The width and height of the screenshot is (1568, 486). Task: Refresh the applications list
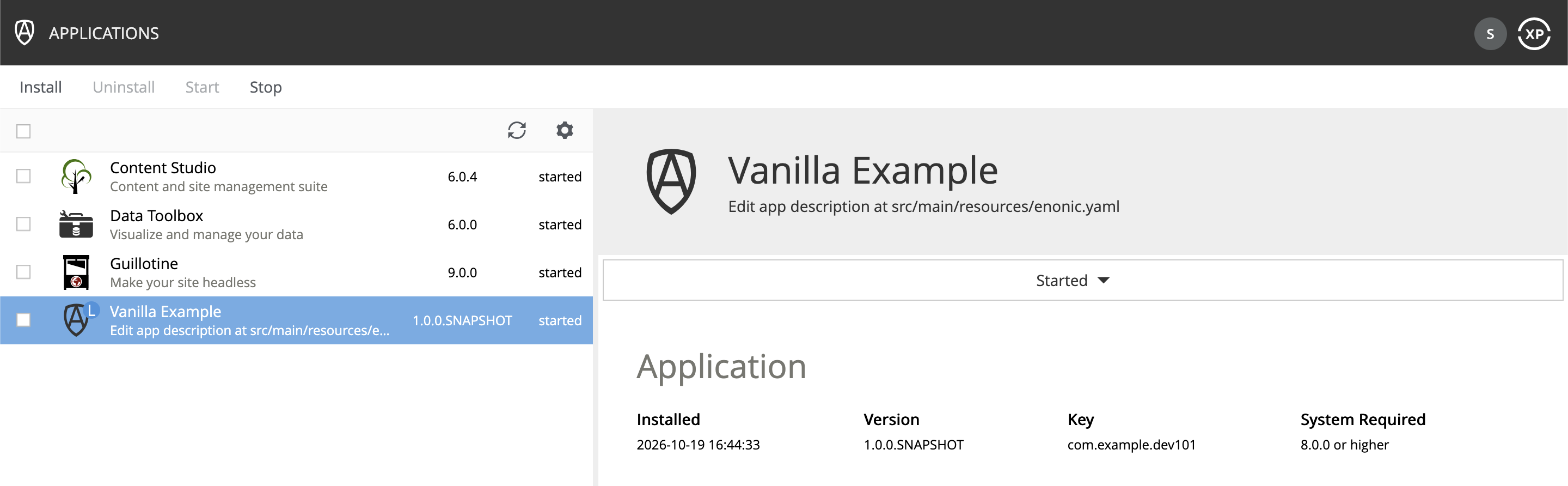(517, 130)
